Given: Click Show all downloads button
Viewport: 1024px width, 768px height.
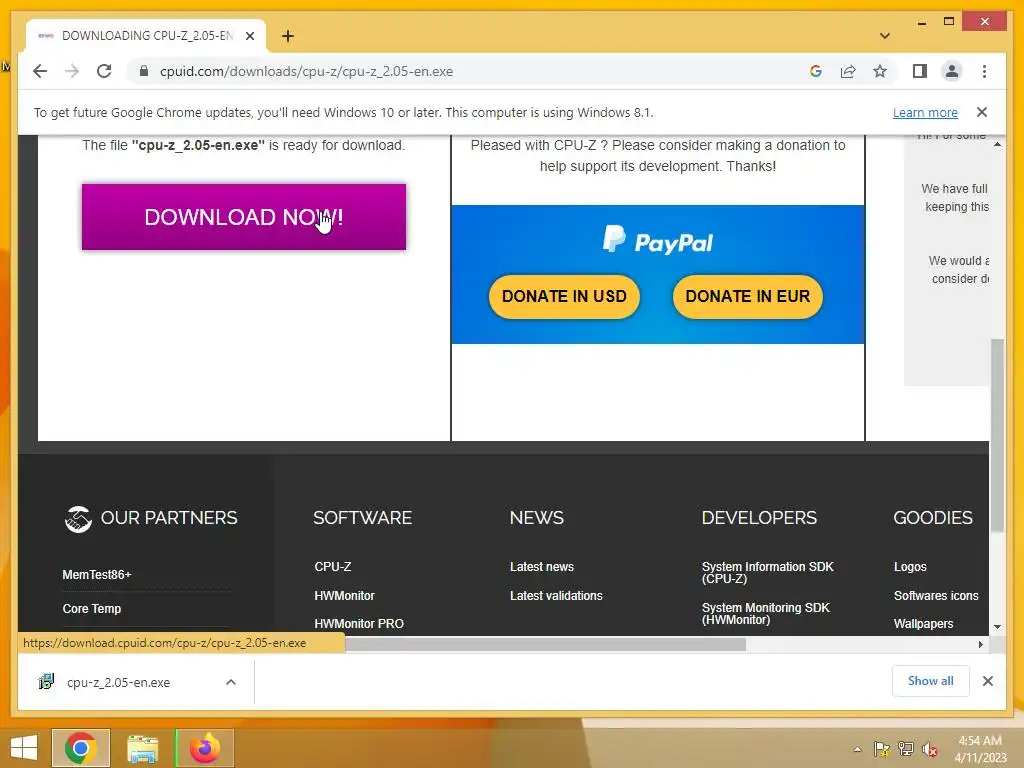Looking at the screenshot, I should [x=931, y=681].
